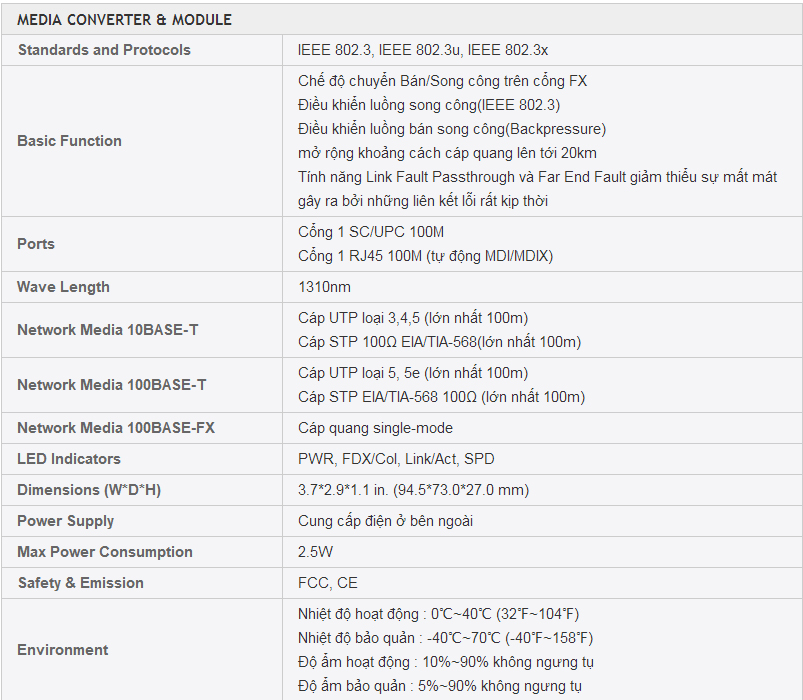Click the IEEE 802.3, IEEE 802.3u value

click(x=422, y=50)
